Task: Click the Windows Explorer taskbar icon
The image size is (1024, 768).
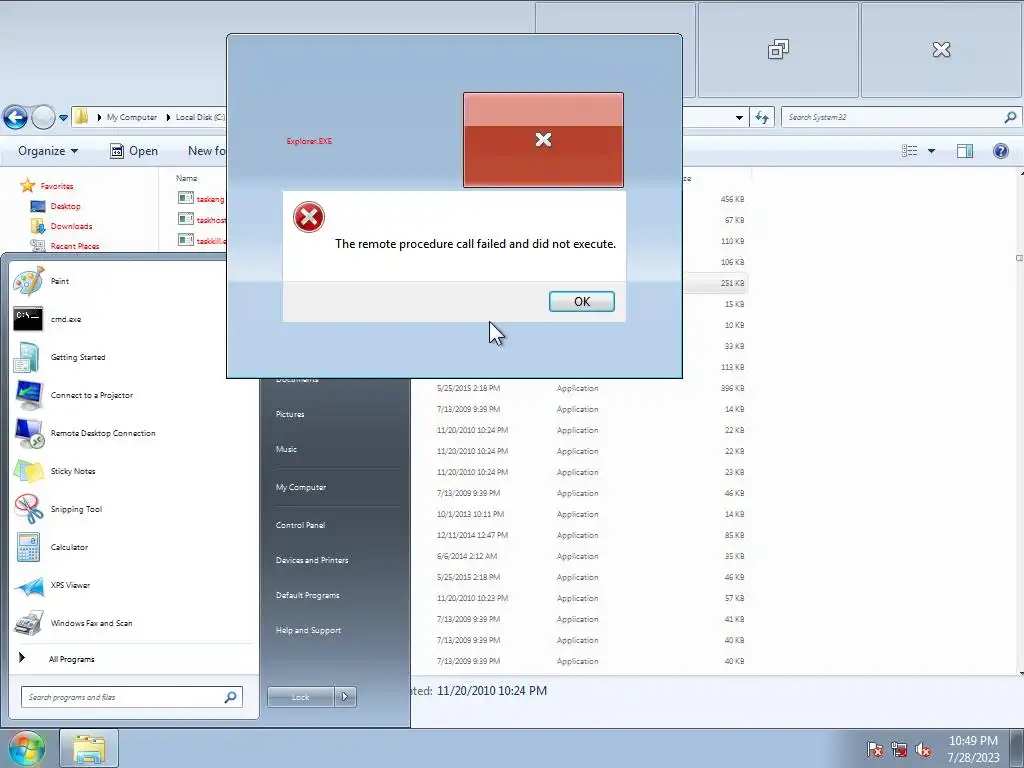Action: pyautogui.click(x=89, y=748)
